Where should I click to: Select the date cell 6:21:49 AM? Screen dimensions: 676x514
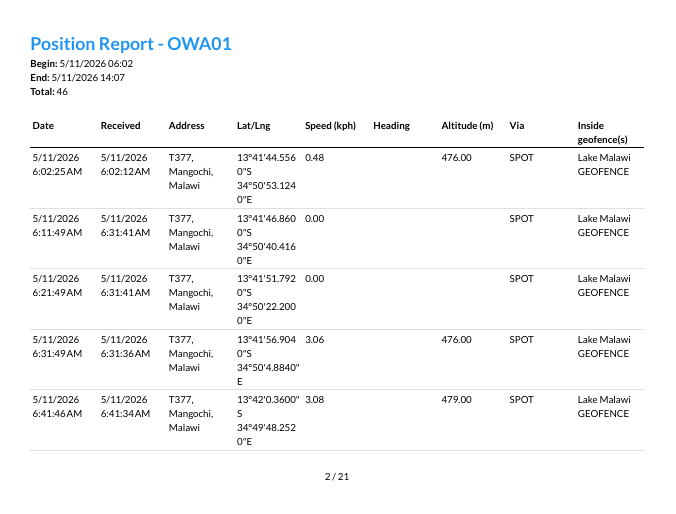pyautogui.click(x=57, y=285)
